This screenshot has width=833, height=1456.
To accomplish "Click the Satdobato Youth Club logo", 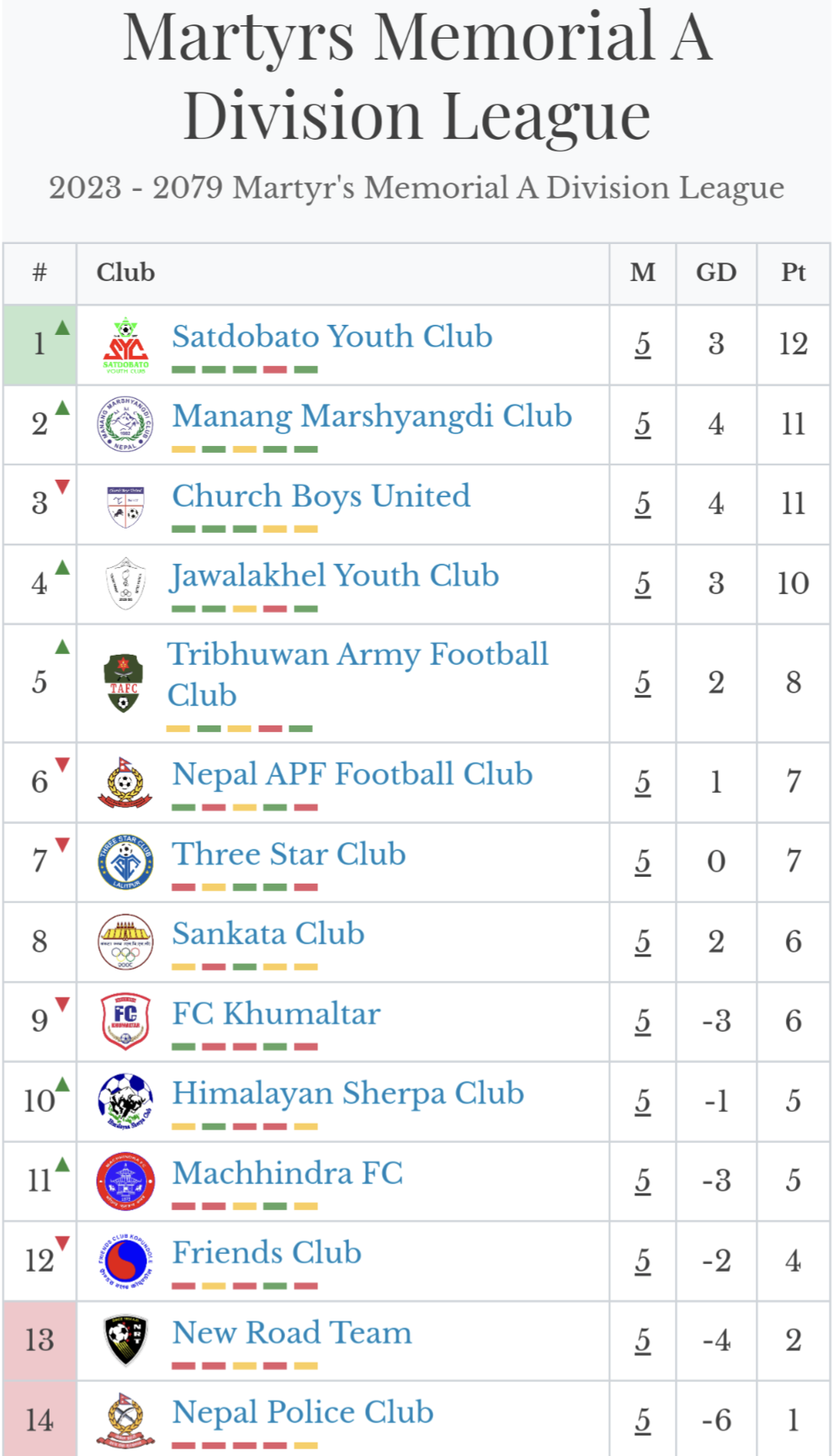I will click(125, 345).
